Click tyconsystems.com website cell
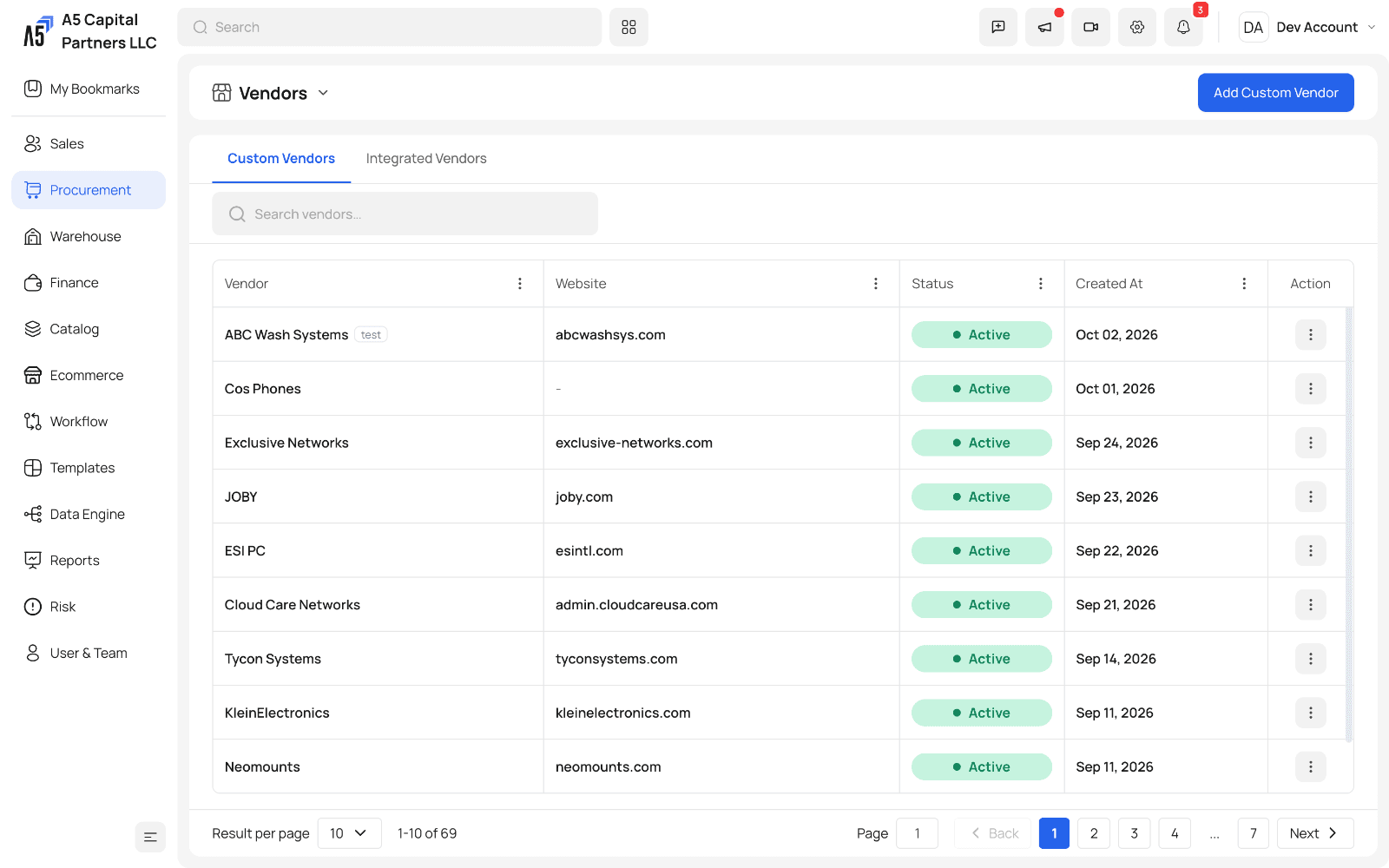The height and width of the screenshot is (868, 1389). (616, 659)
